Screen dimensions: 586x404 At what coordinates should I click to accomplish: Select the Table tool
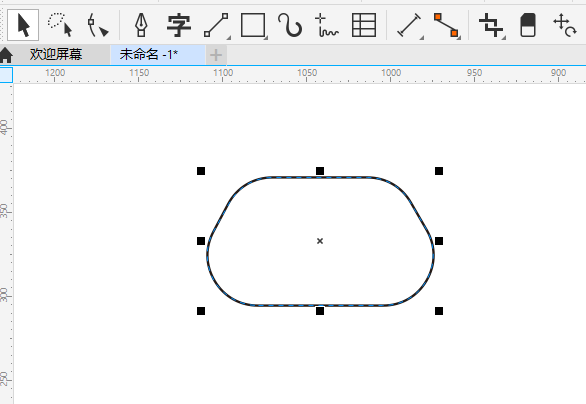point(364,25)
